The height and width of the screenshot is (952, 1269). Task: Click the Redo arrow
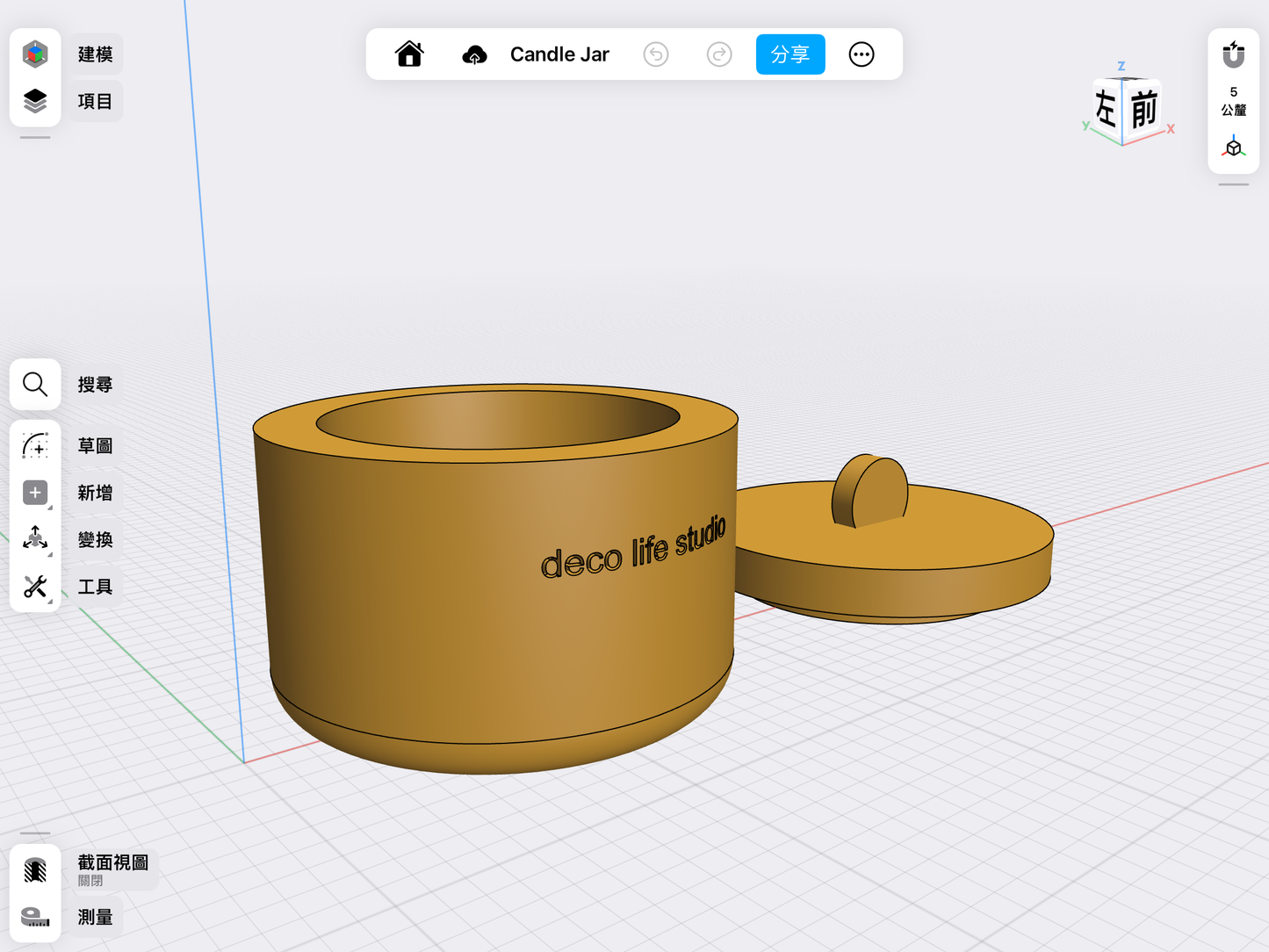[719, 54]
